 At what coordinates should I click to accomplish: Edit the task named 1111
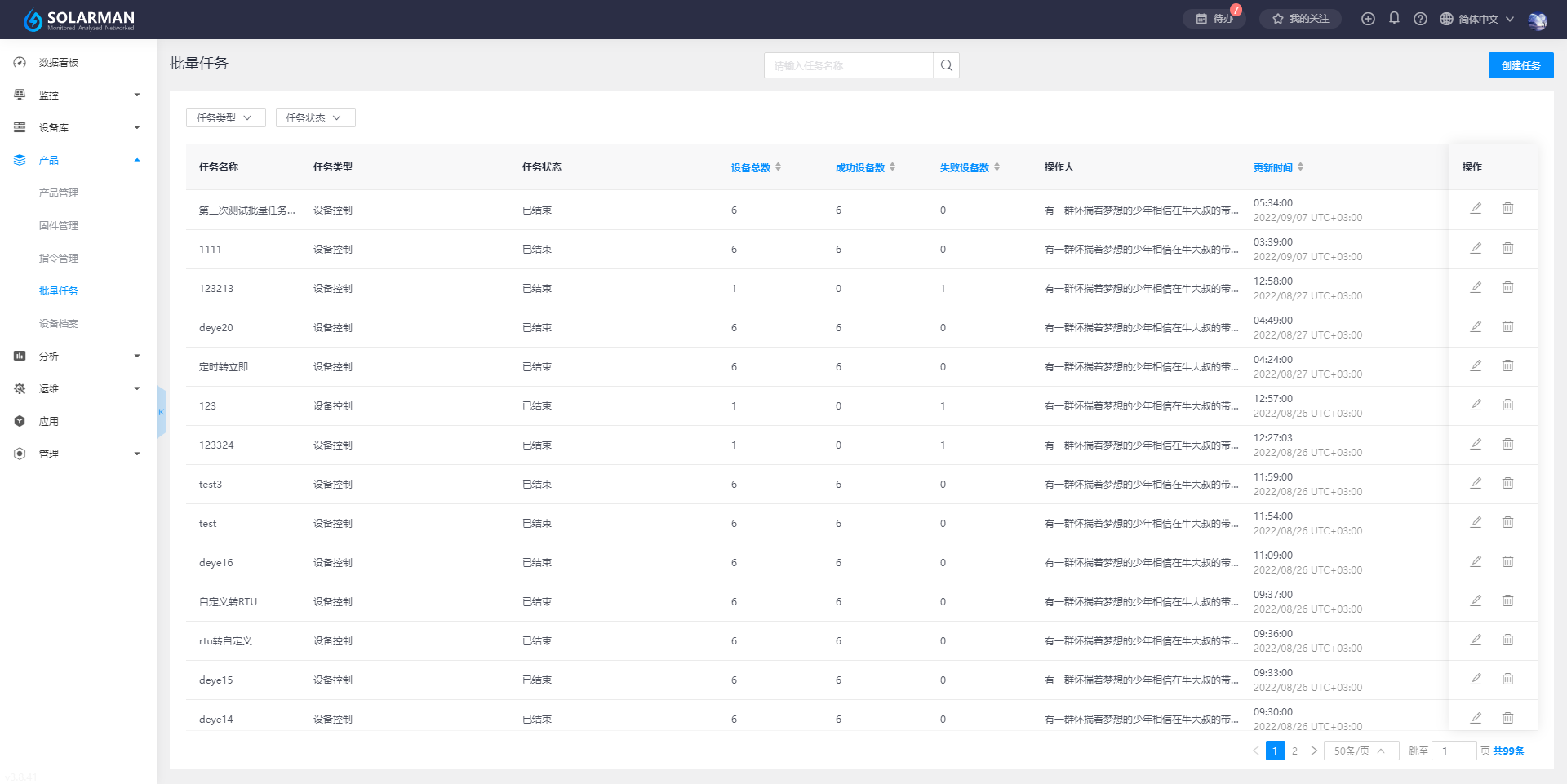pyautogui.click(x=1476, y=248)
